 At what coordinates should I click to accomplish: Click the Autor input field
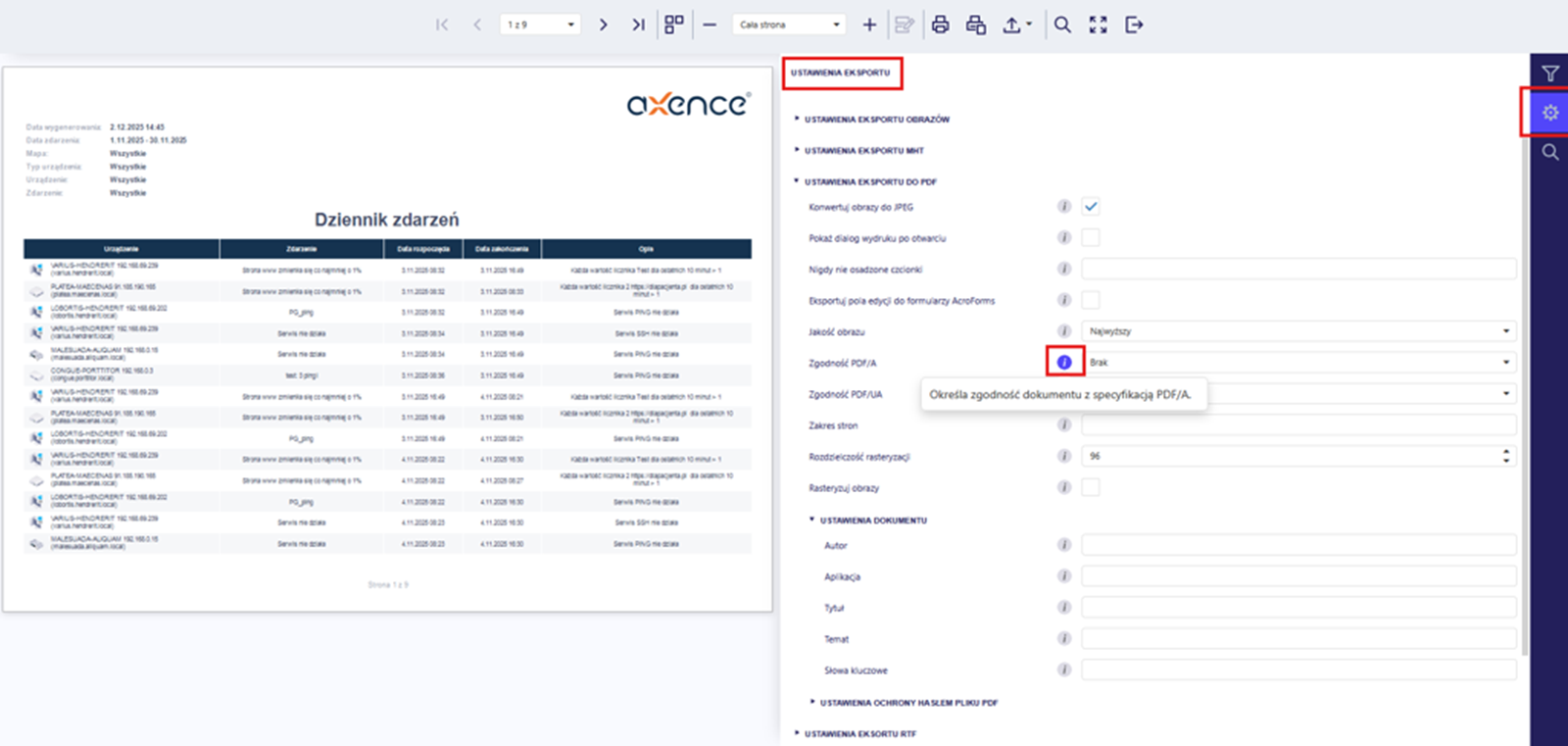tap(1298, 545)
